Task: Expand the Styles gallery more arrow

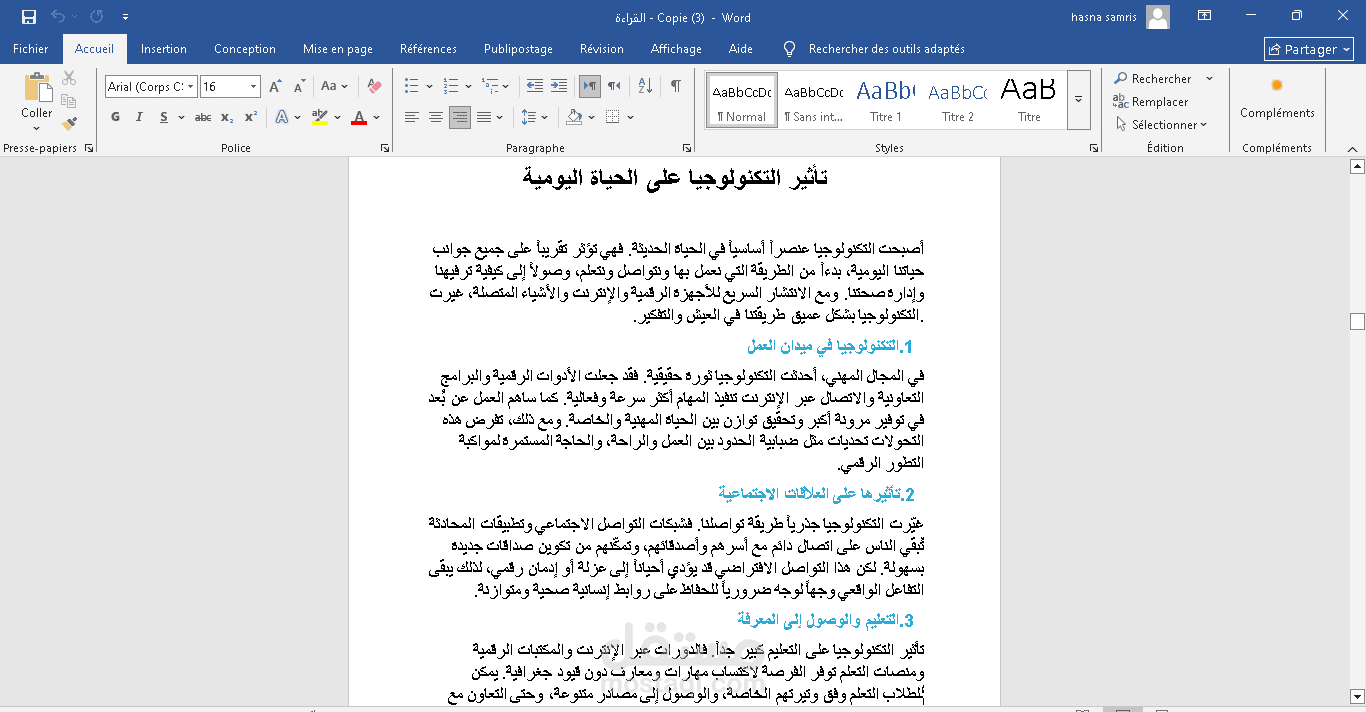Action: (x=1078, y=99)
